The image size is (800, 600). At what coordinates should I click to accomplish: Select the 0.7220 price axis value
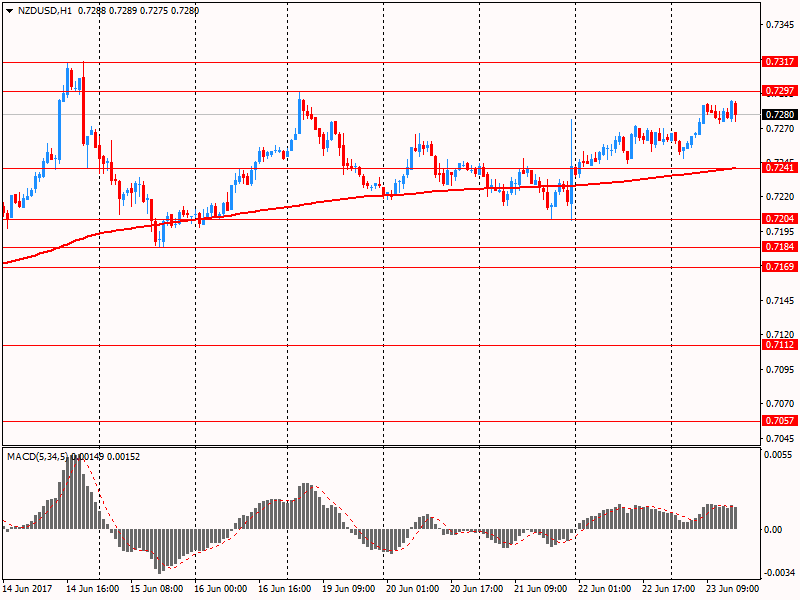click(780, 196)
